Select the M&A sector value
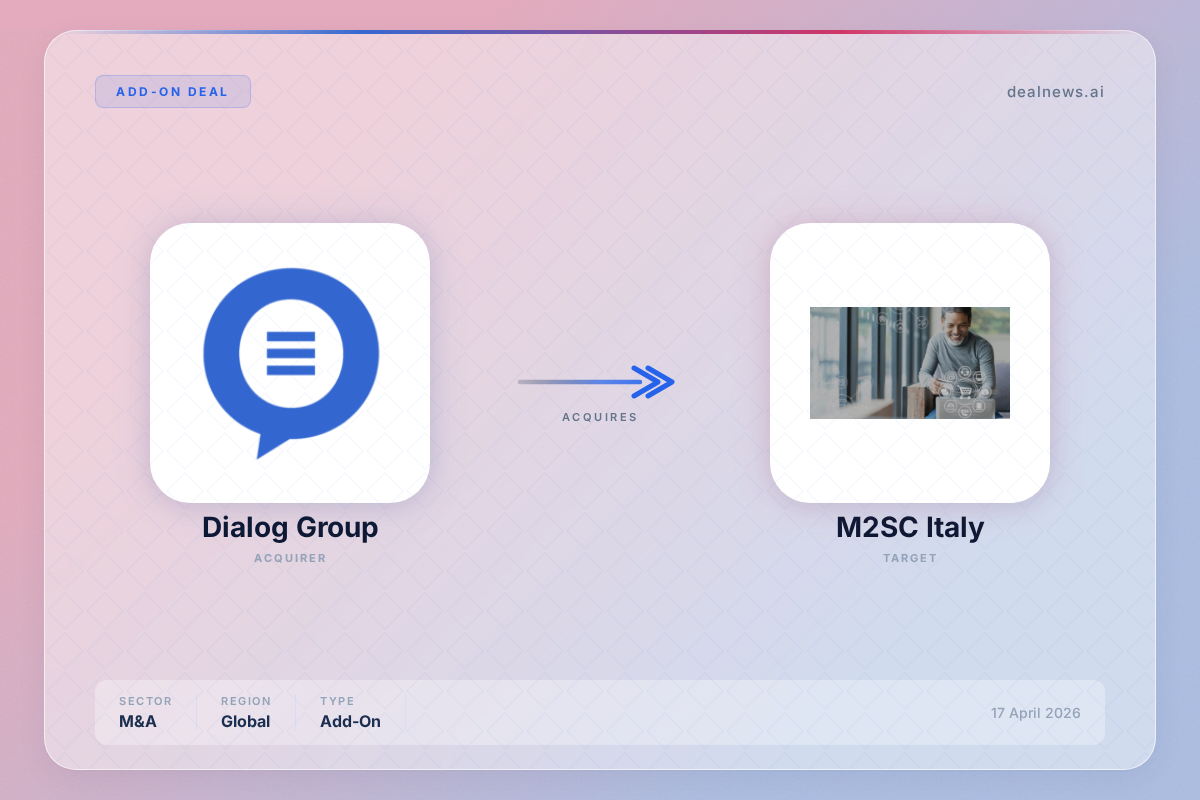1200x800 pixels. [138, 721]
